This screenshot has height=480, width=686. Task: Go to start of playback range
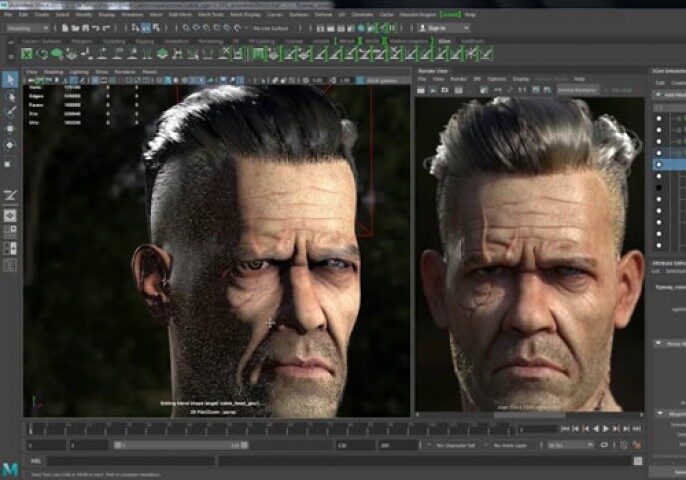pyautogui.click(x=565, y=429)
